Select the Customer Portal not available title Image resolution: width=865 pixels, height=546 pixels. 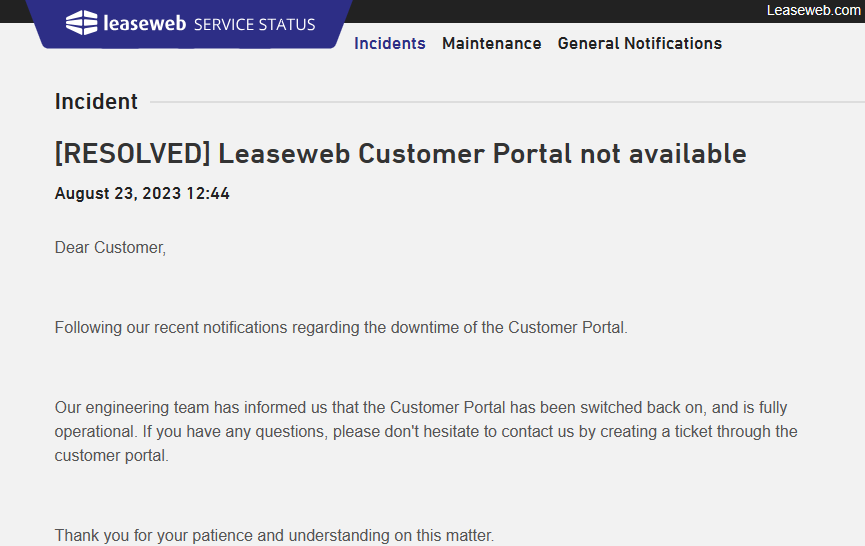point(482,154)
